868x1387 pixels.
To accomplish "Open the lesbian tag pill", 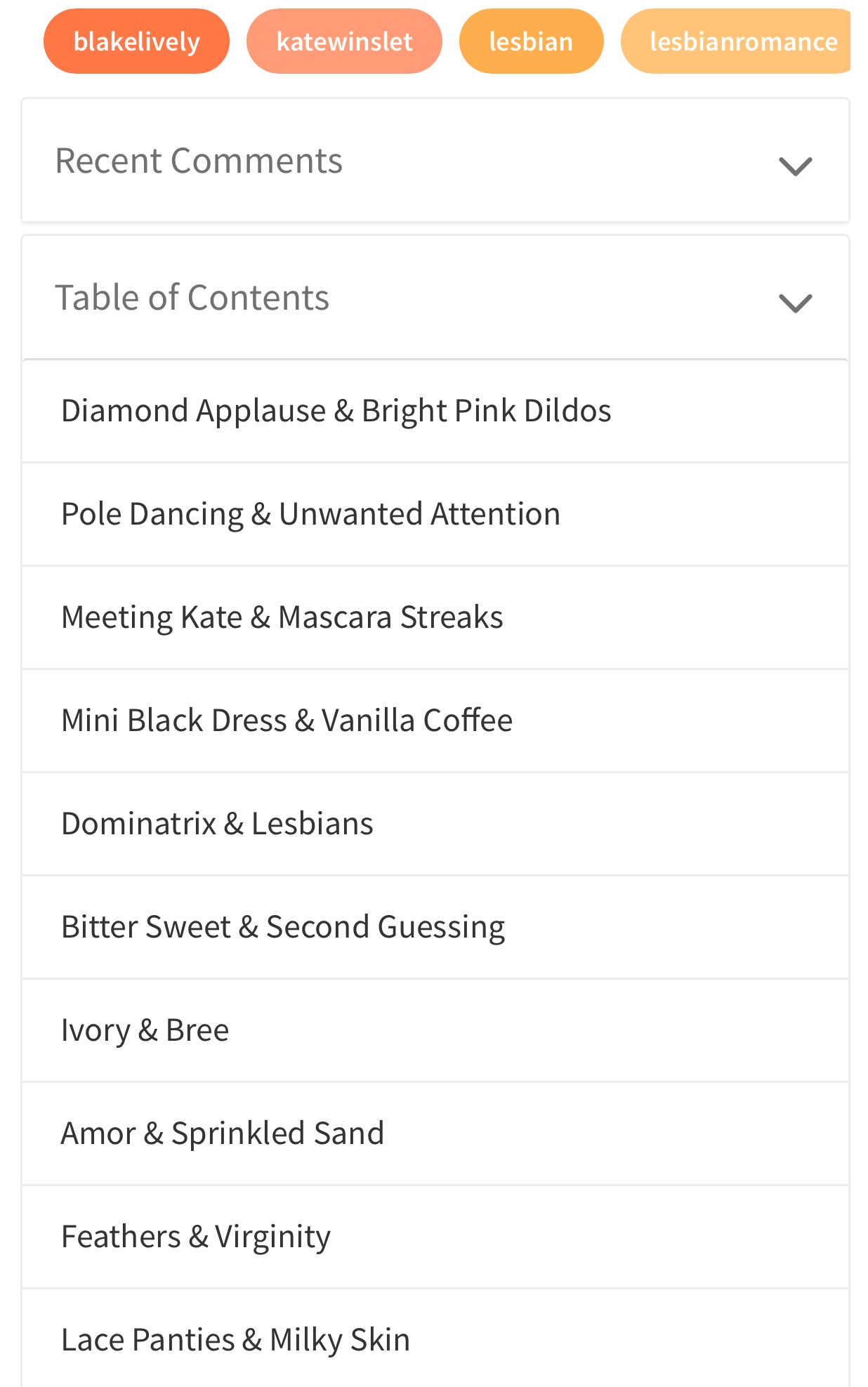I will pos(531,41).
